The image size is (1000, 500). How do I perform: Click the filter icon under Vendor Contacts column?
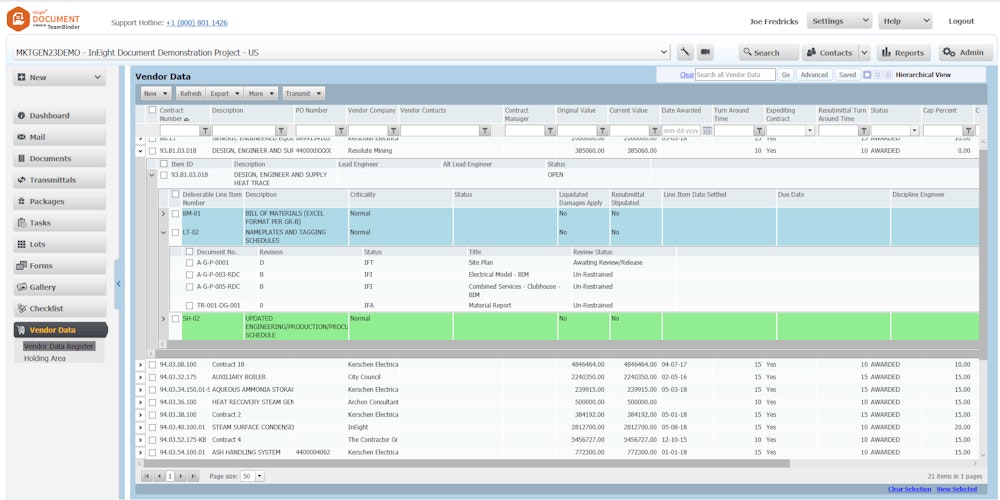[485, 131]
